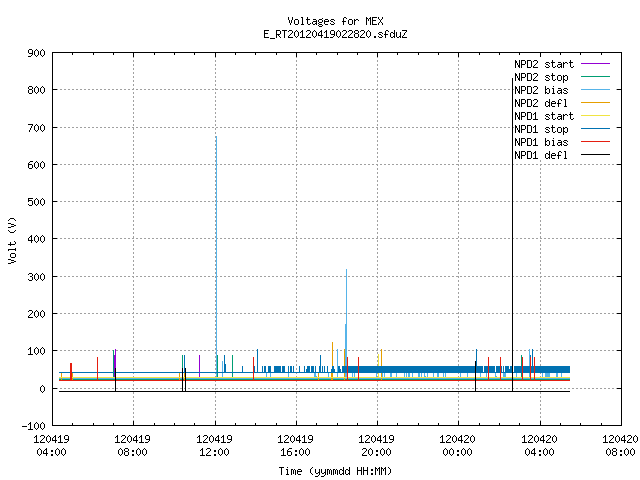This screenshot has height=480, width=640.
Task: Click the 'NPD1 stop' legend label
Action: point(541,129)
